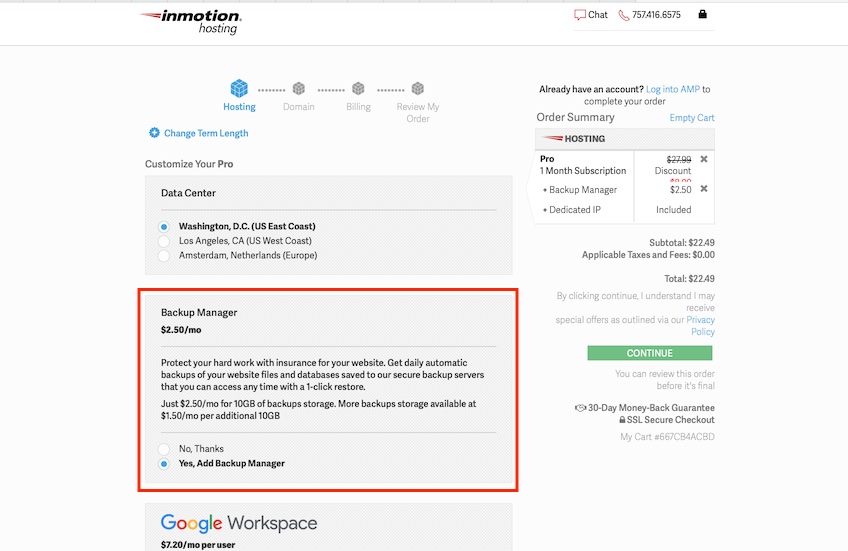This screenshot has width=848, height=551.
Task: Click the Data Center section heading
Action: [x=188, y=193]
